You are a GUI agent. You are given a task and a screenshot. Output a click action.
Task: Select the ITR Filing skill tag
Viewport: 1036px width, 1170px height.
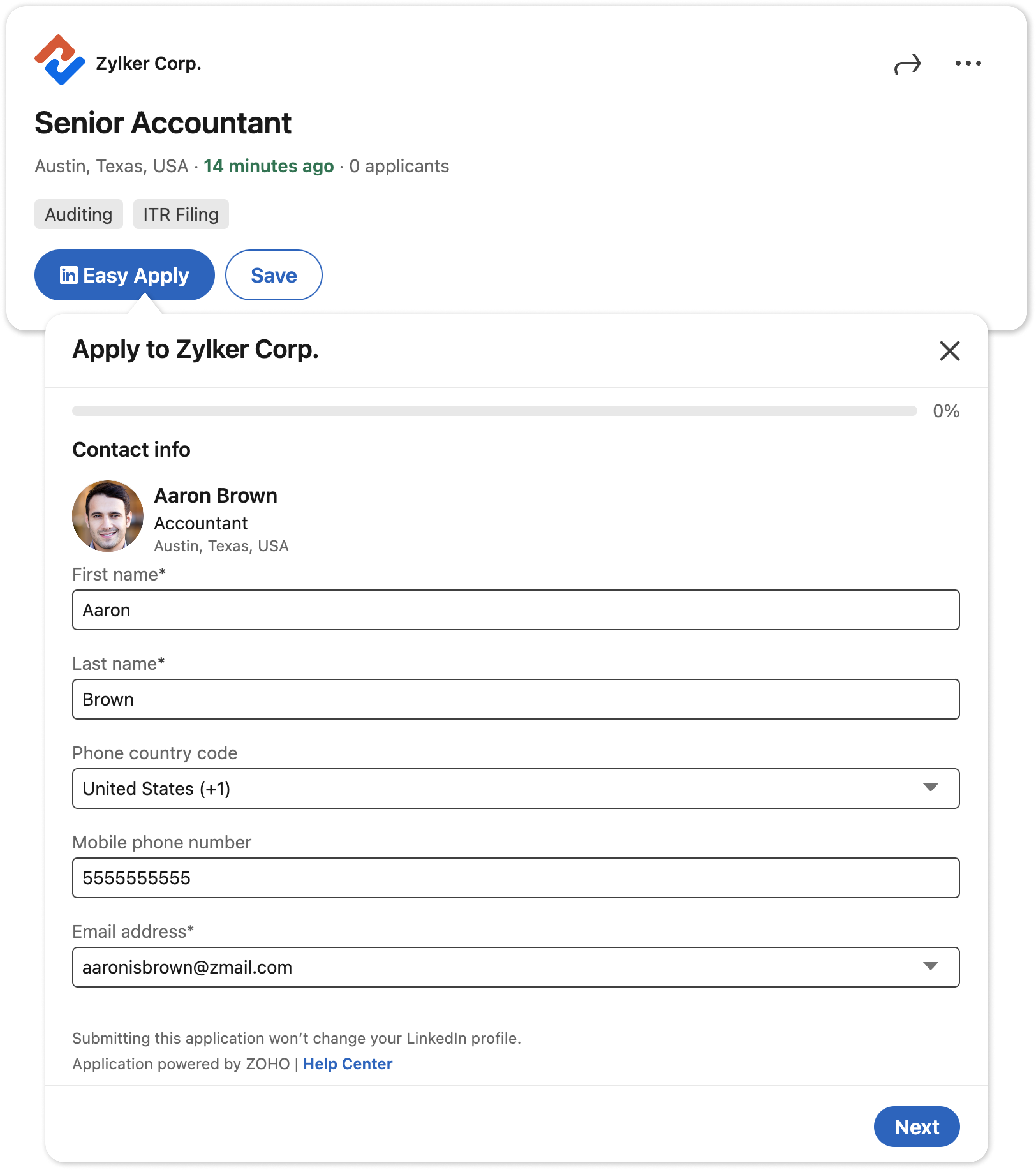pos(181,214)
